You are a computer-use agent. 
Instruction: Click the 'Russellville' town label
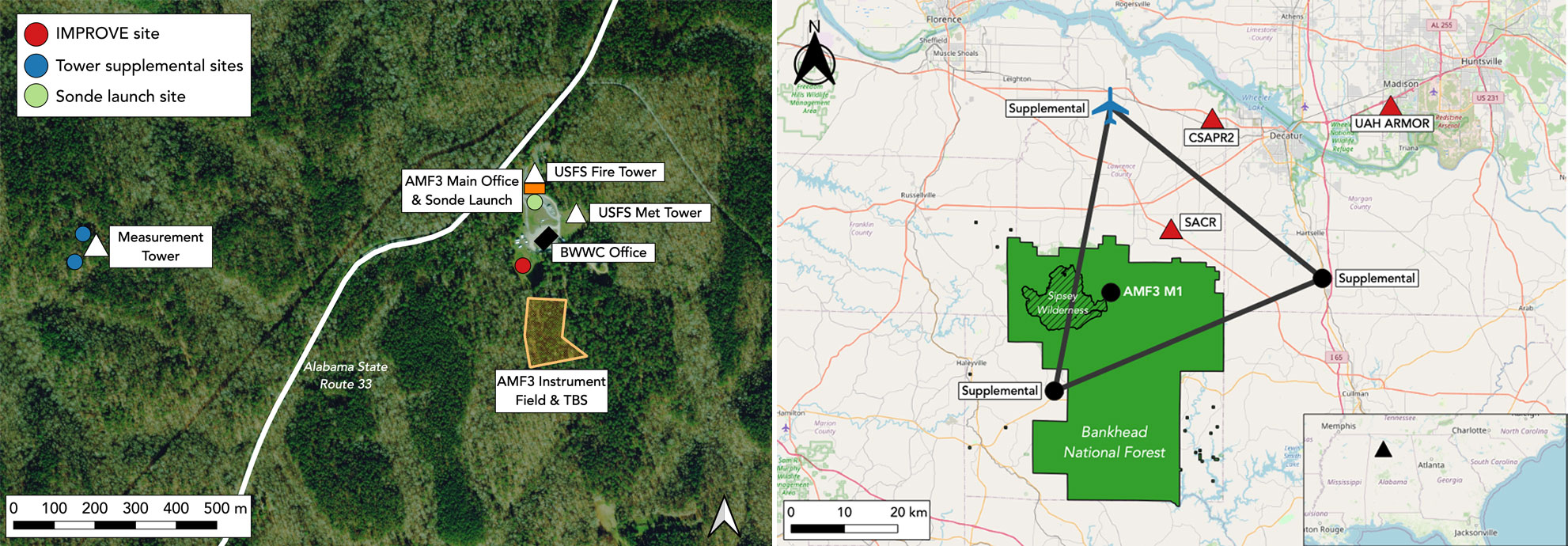918,195
